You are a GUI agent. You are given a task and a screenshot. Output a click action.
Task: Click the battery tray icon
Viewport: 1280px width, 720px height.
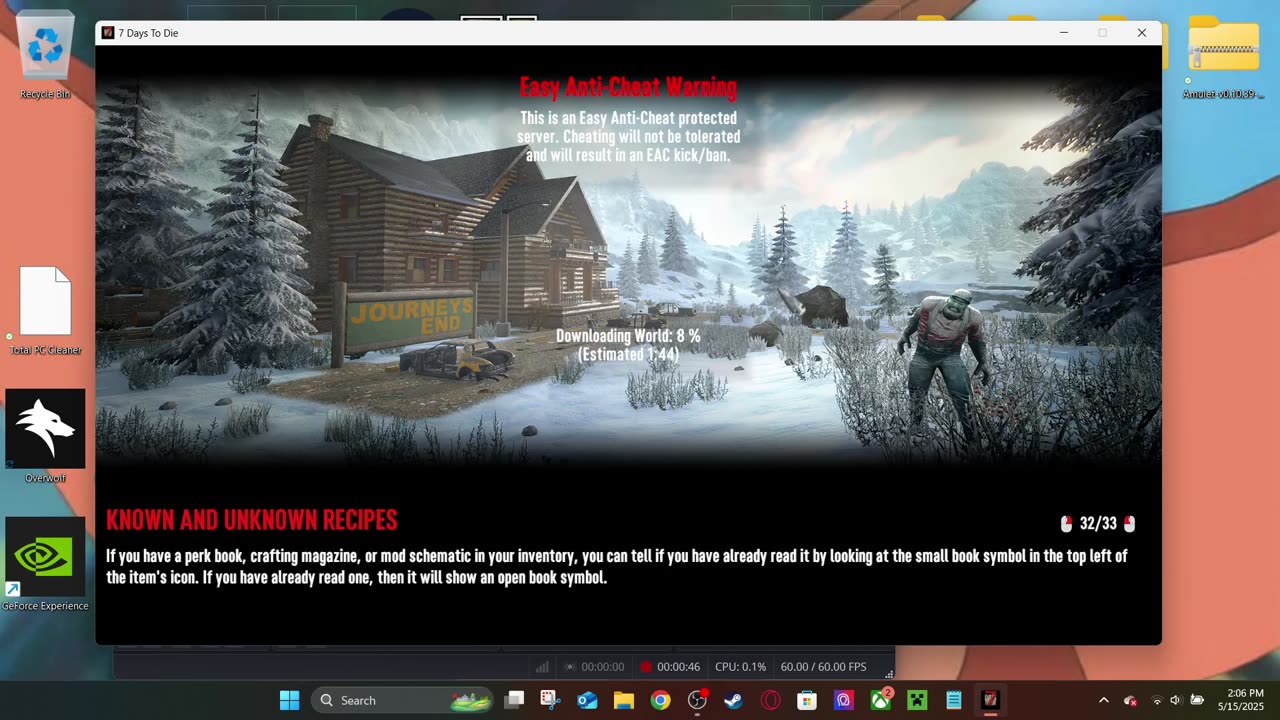tap(1197, 700)
